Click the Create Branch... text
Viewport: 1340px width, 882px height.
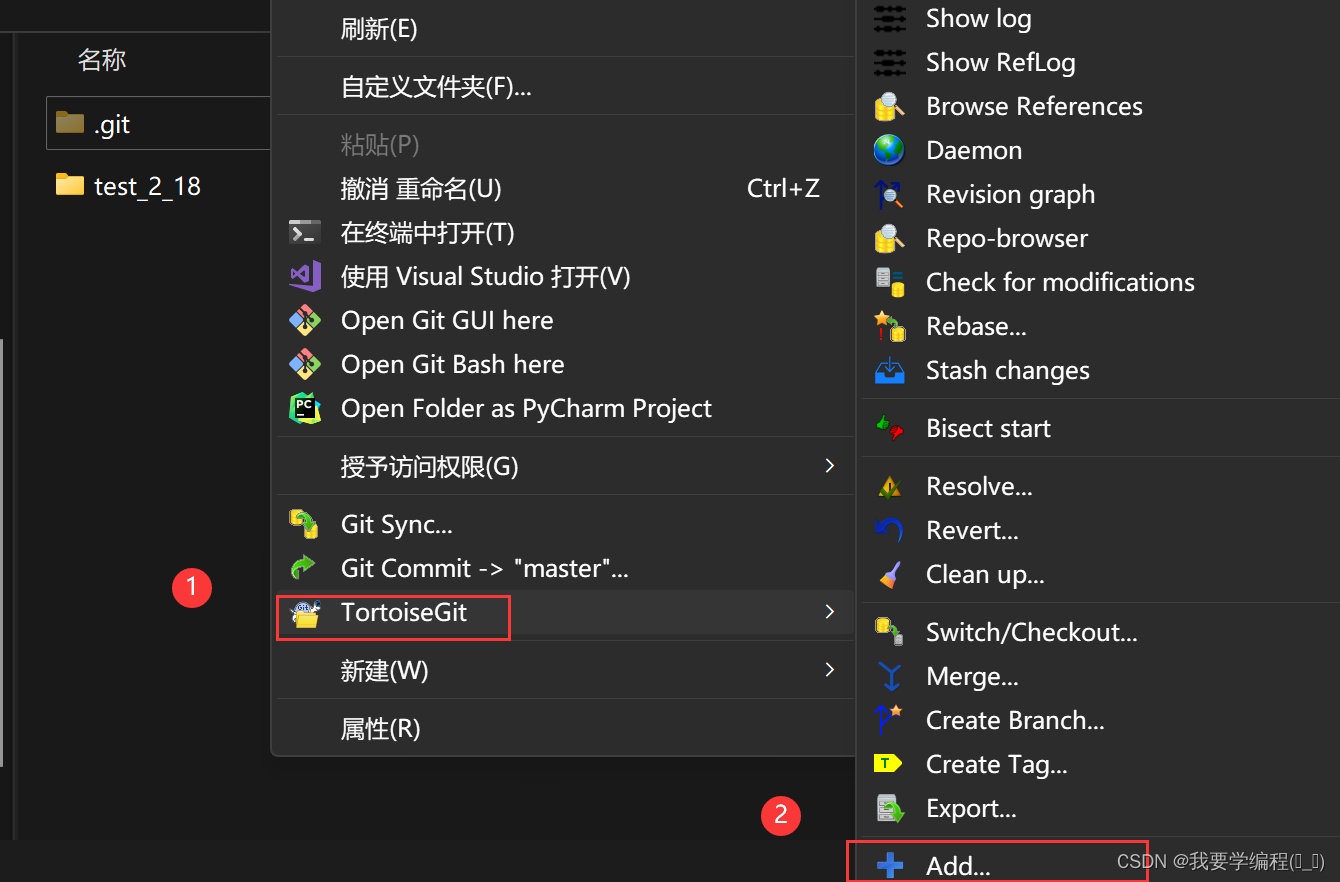tap(1015, 720)
